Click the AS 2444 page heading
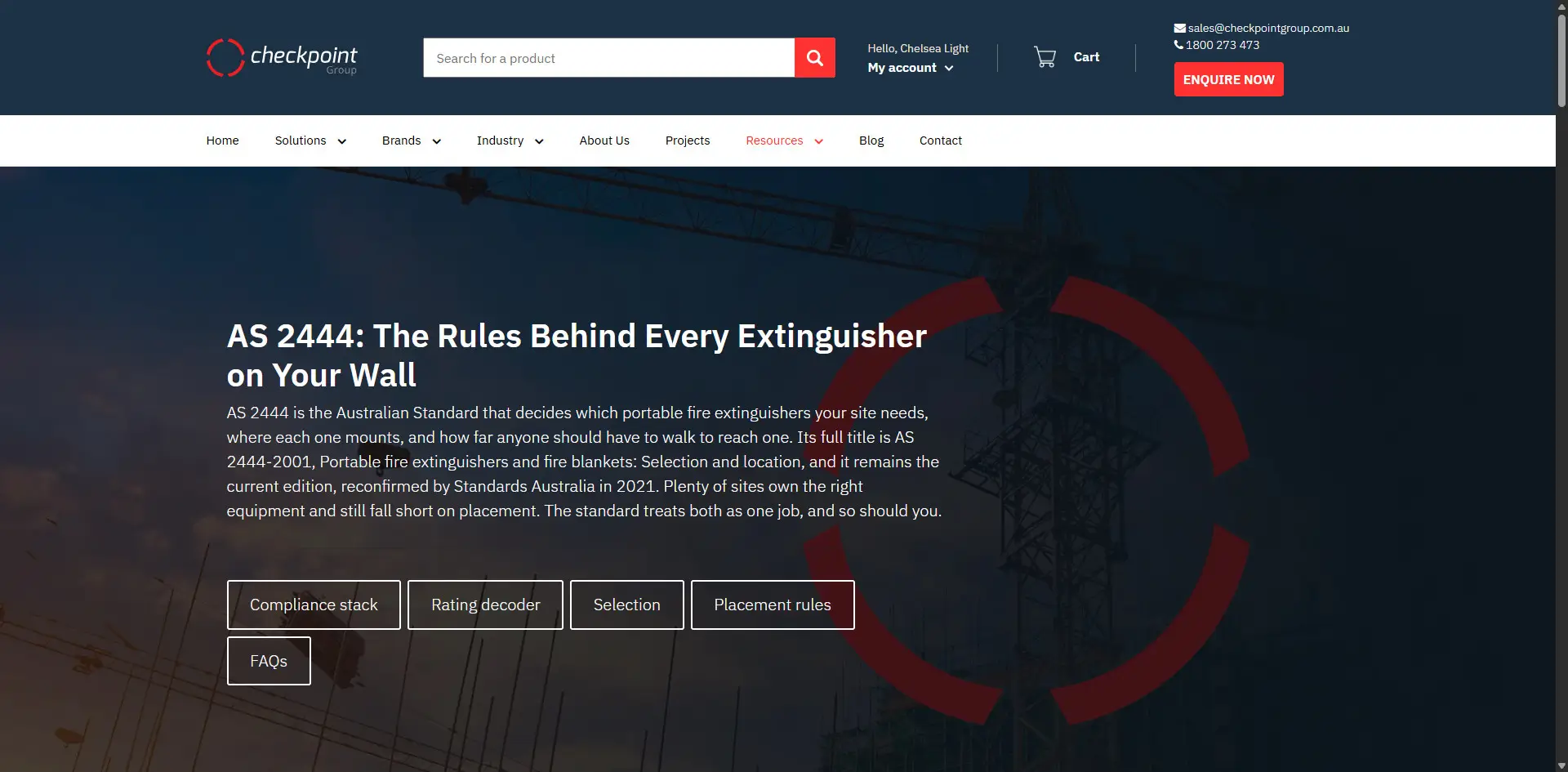 [577, 355]
